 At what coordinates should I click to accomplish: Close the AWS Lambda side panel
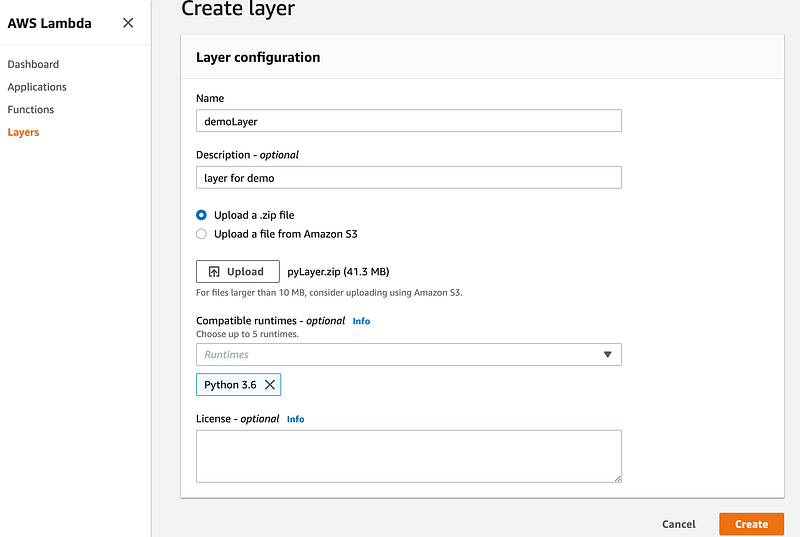128,23
